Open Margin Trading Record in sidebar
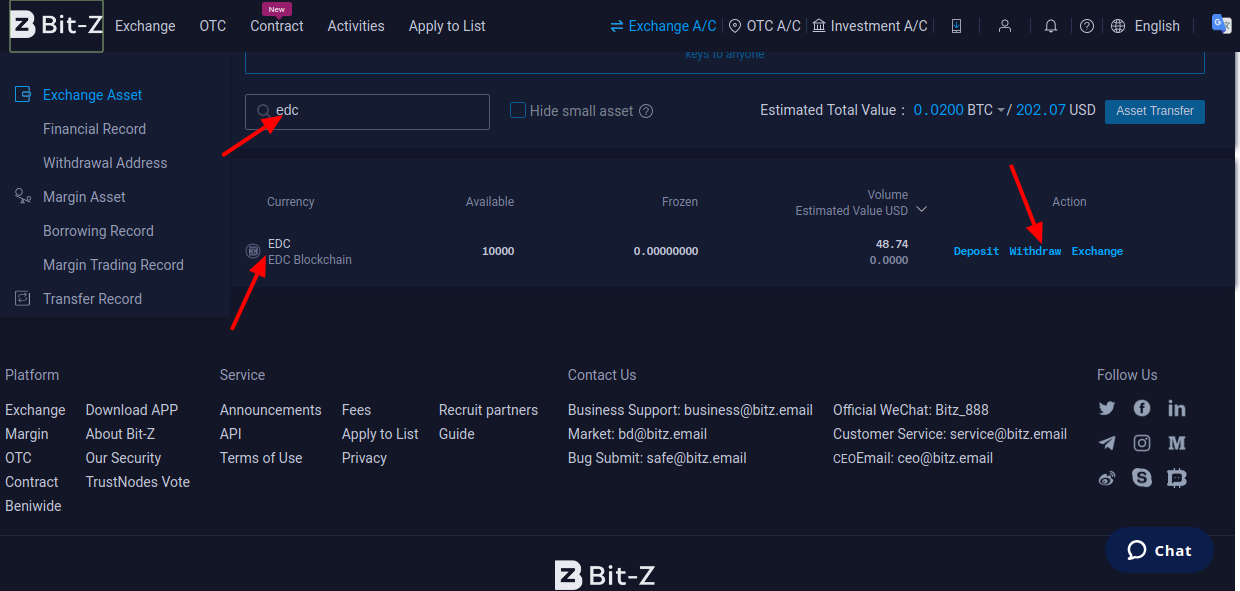Screen dimensions: 1240x591 (113, 265)
